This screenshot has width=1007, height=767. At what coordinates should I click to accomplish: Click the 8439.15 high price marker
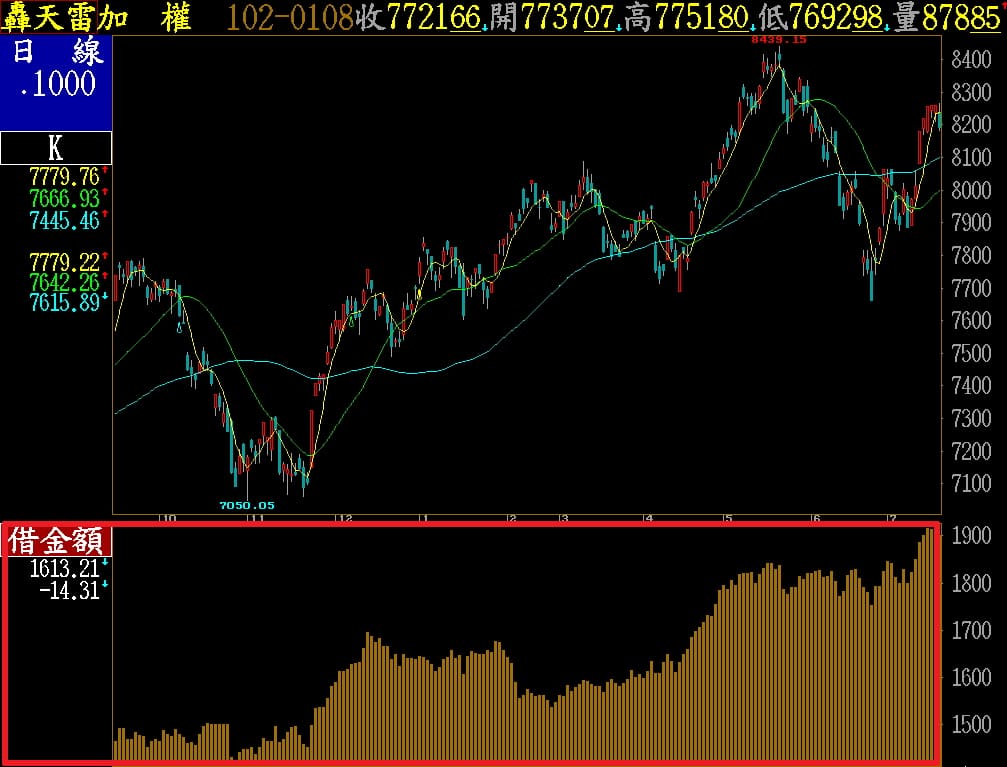click(778, 39)
